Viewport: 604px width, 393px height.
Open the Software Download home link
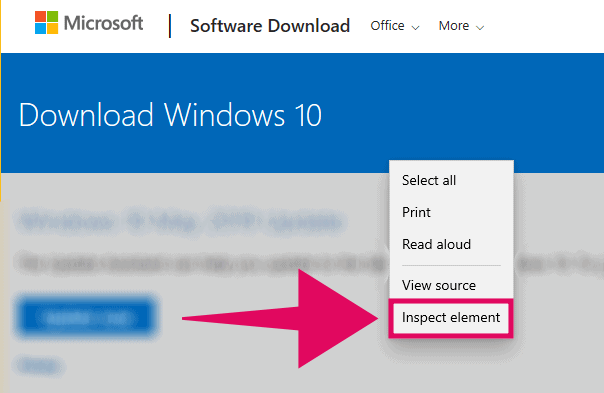pyautogui.click(x=270, y=26)
